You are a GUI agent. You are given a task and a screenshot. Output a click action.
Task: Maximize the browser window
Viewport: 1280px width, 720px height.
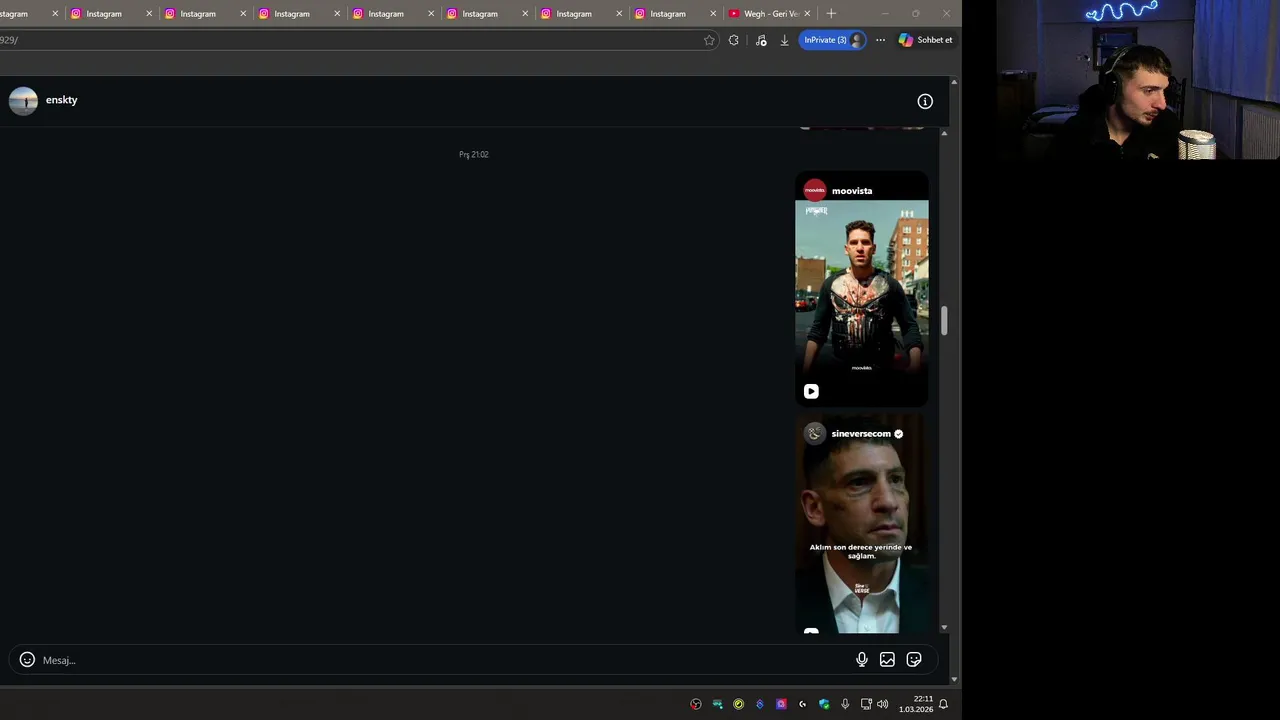(915, 14)
